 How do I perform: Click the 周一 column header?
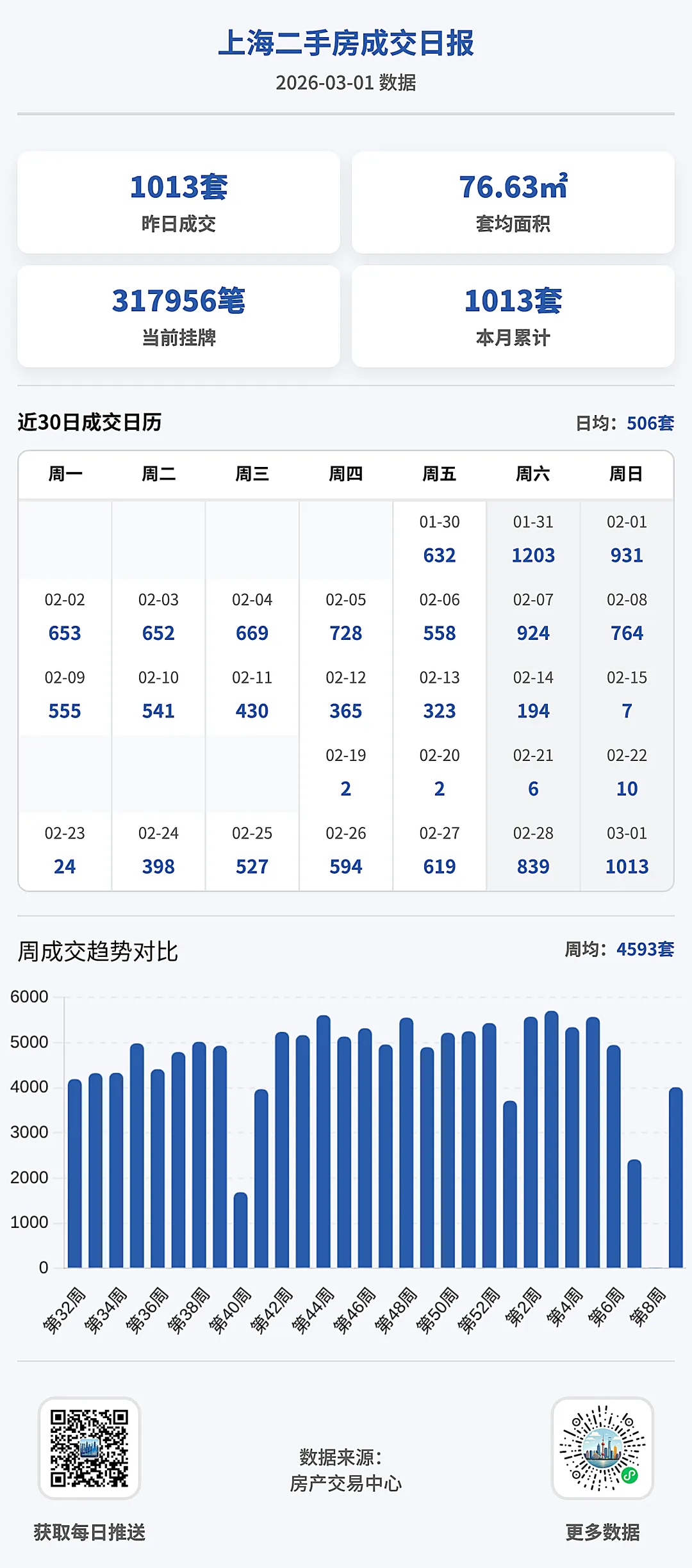click(x=65, y=474)
